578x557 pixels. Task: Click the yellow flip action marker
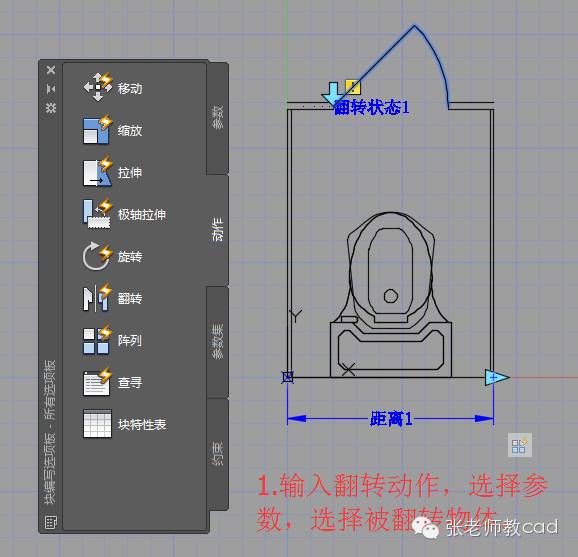point(353,87)
